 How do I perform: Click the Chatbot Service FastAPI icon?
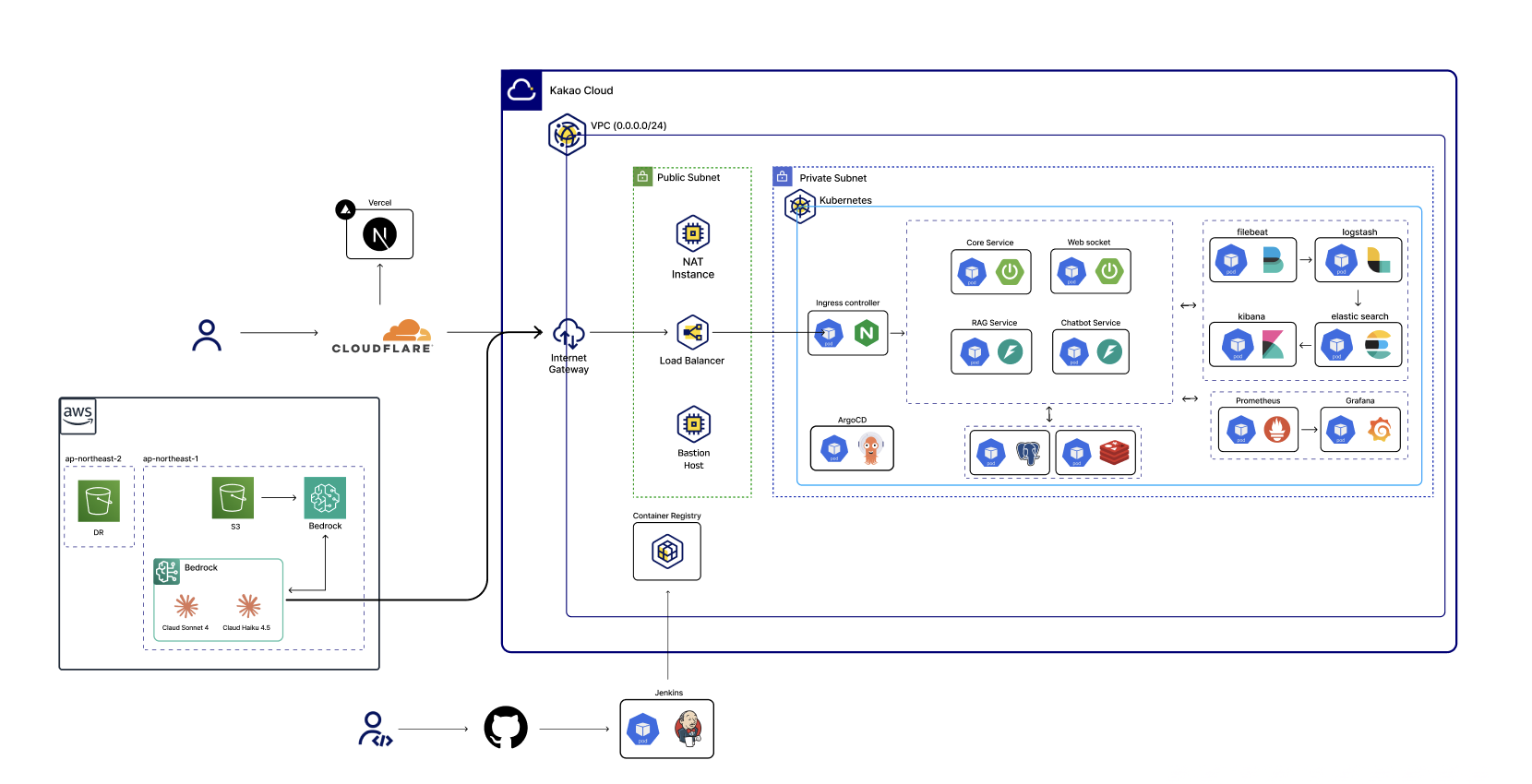coord(1109,351)
